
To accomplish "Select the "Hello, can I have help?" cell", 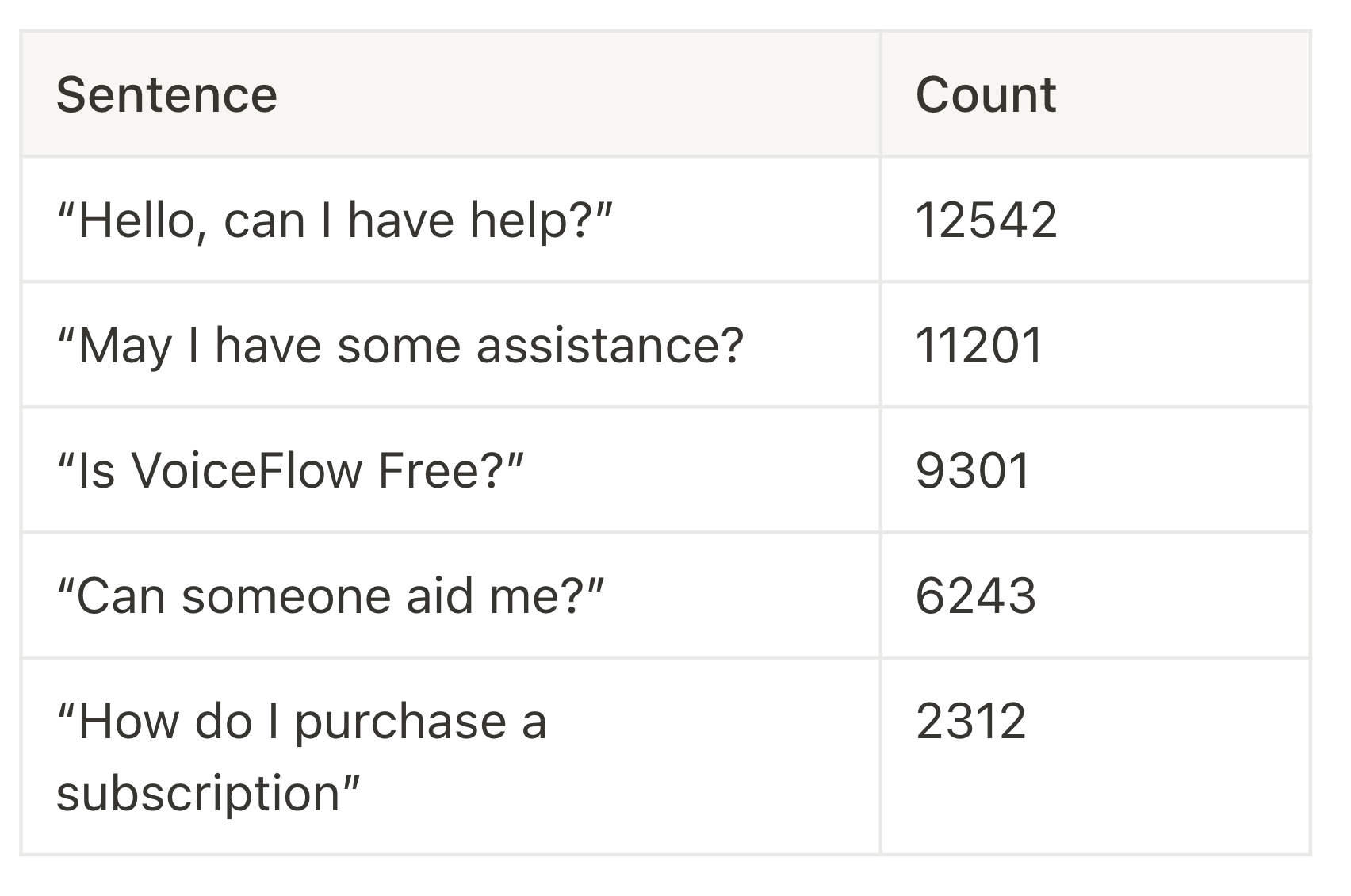I will (x=335, y=220).
